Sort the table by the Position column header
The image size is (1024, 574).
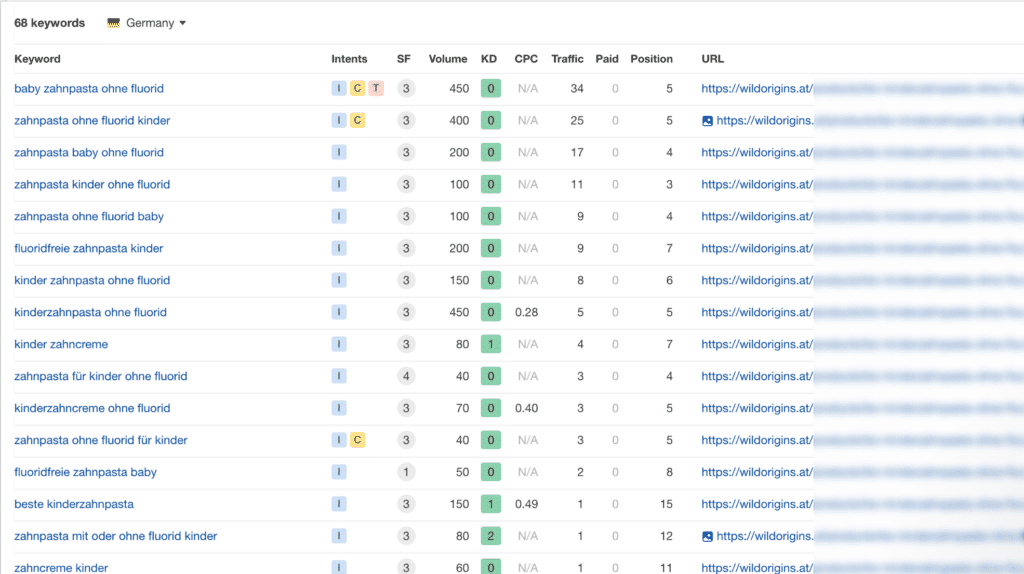tap(651, 59)
